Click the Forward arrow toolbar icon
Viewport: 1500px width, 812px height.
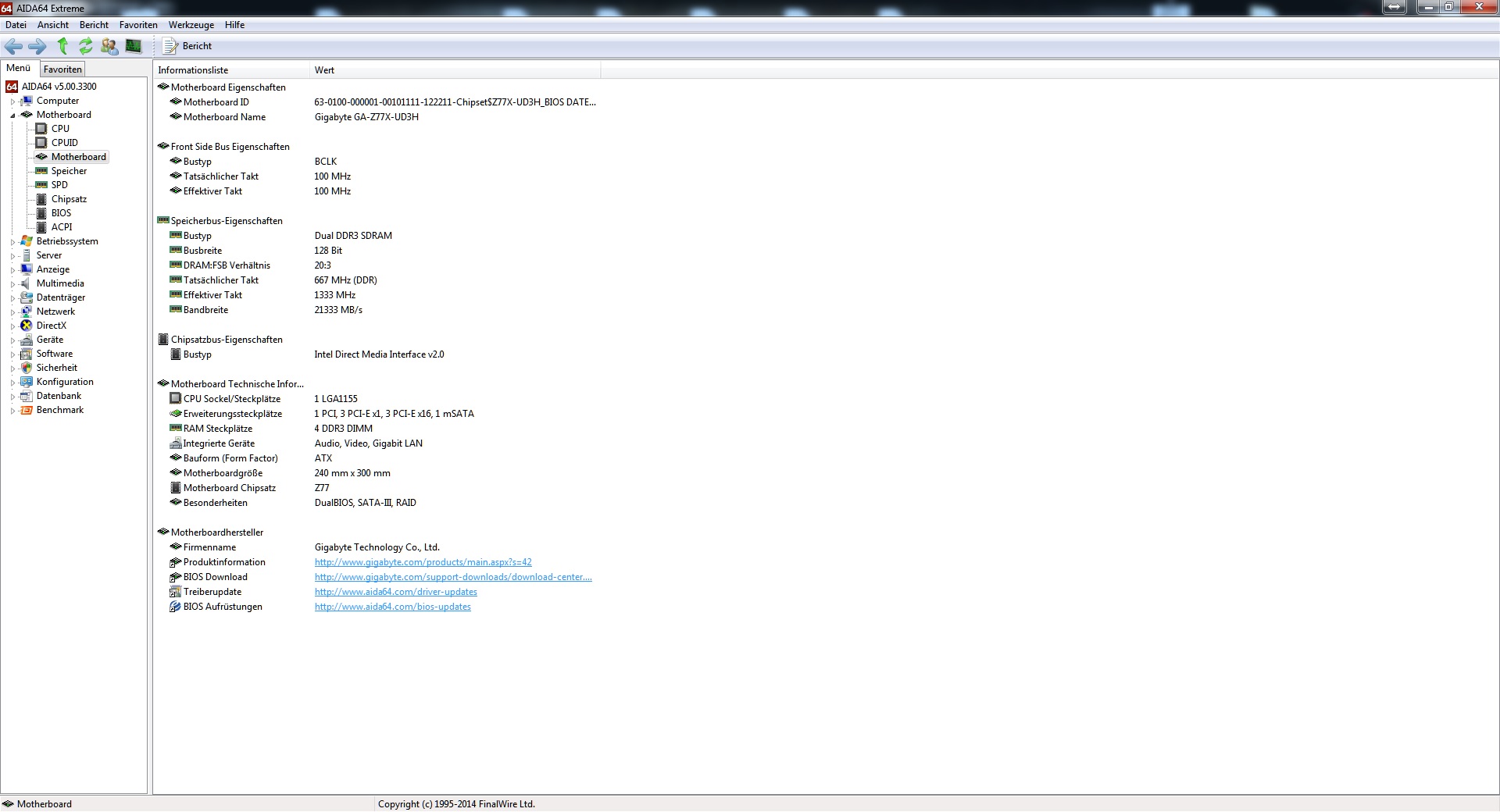tap(37, 46)
